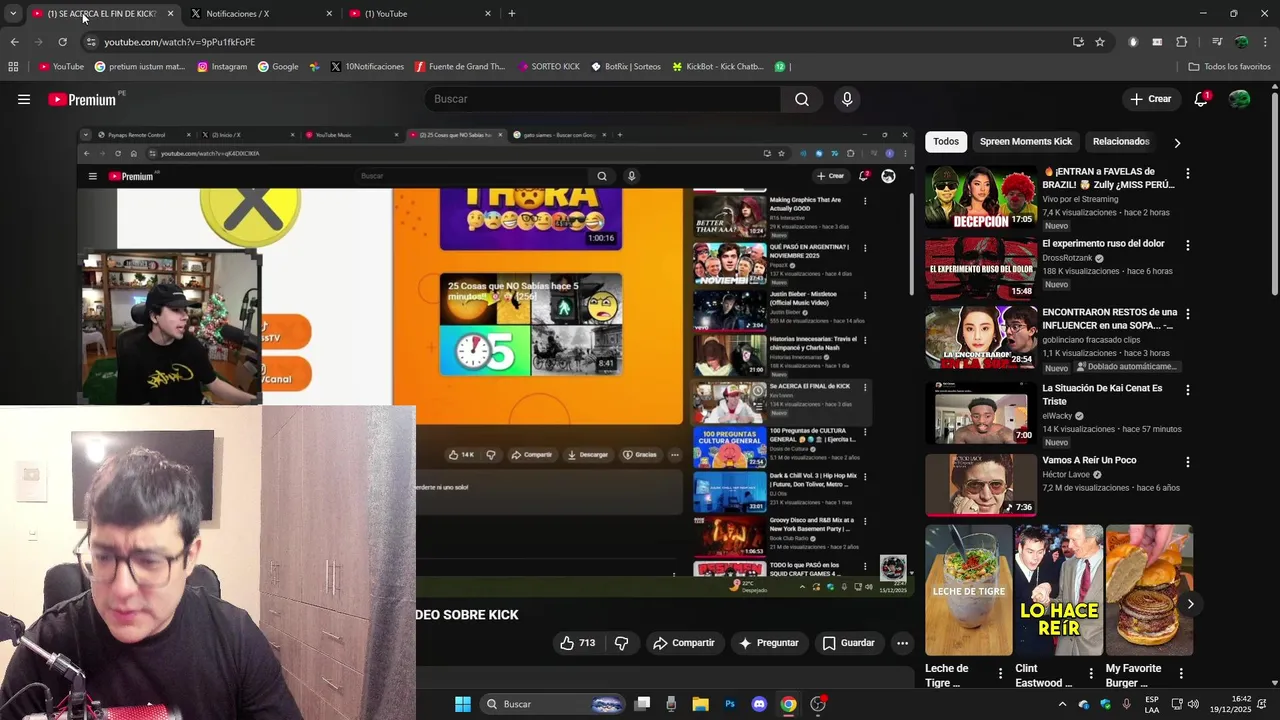
Task: Click the view site information icon
Action: pyautogui.click(x=91, y=42)
